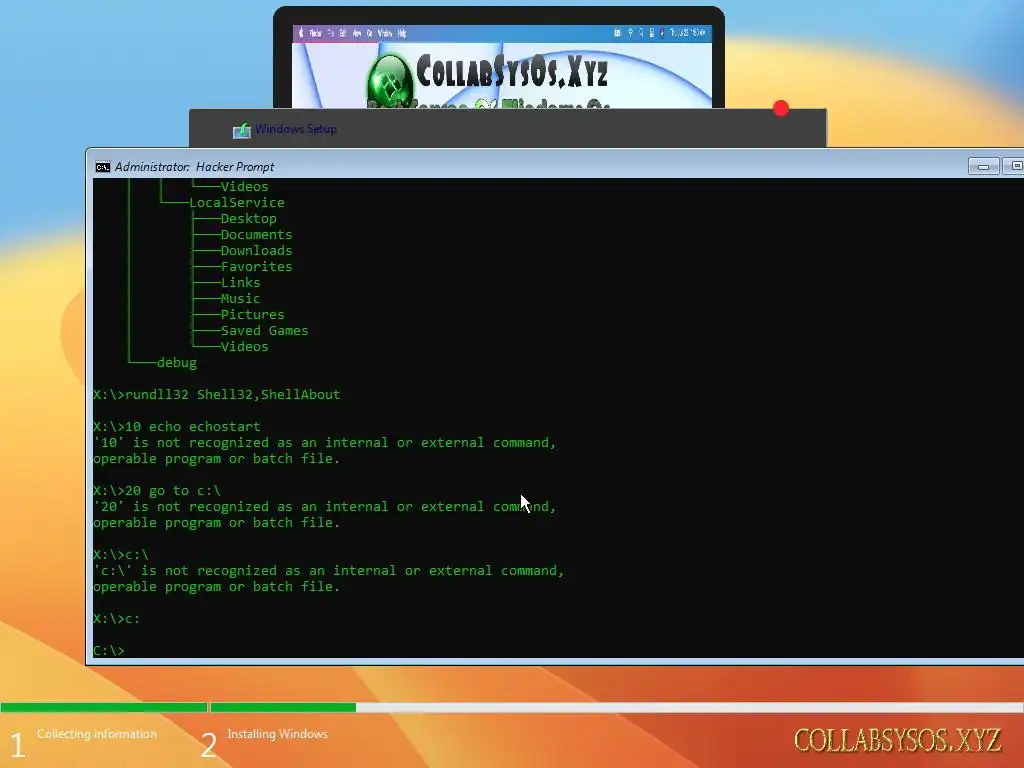Select the Pictures entry in the tree
Viewport: 1024px width, 768px height.
tap(252, 315)
